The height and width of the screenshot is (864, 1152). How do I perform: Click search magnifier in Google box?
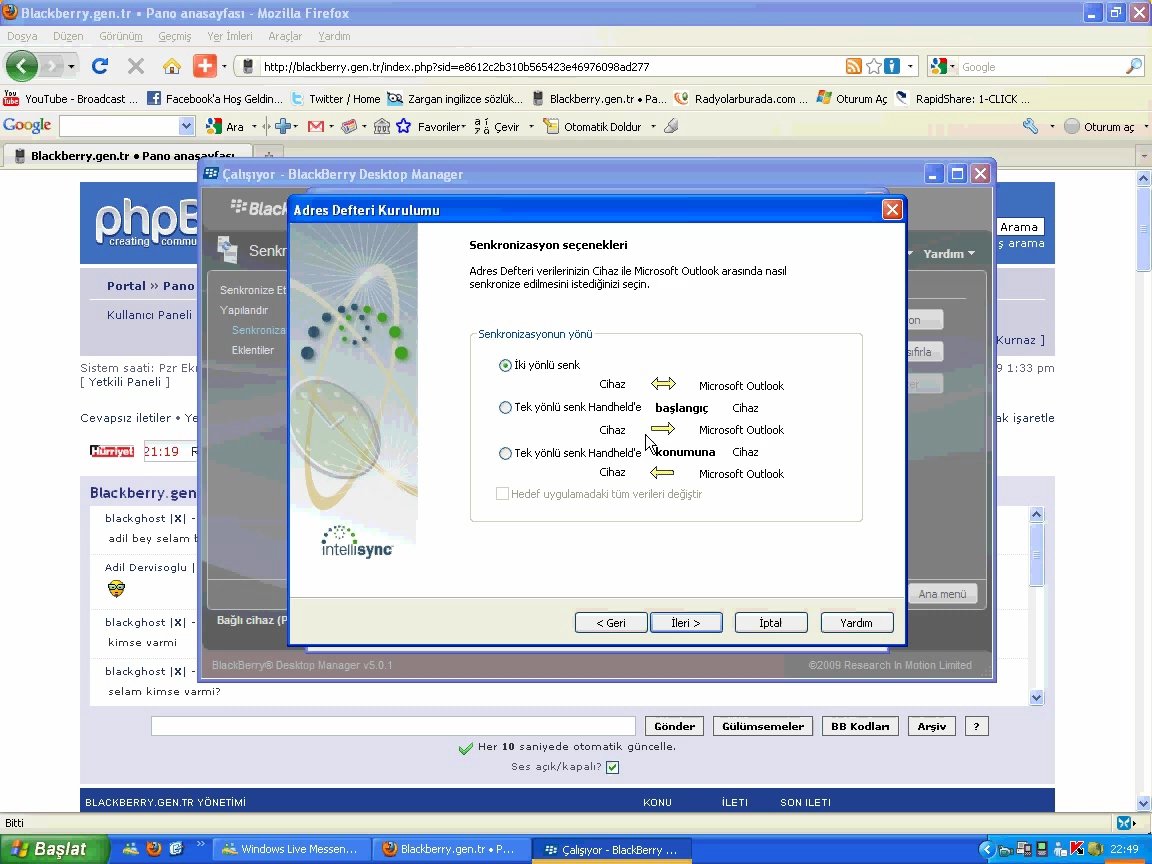[x=1134, y=66]
